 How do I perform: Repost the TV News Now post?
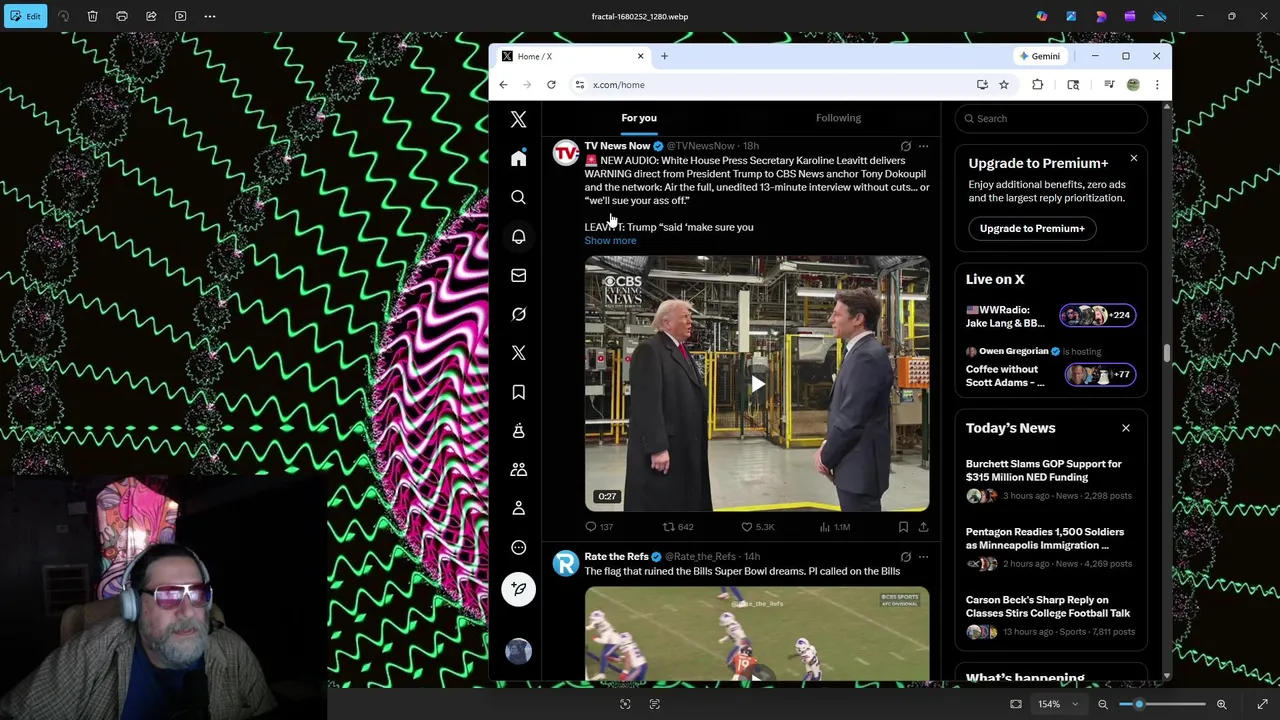point(678,527)
